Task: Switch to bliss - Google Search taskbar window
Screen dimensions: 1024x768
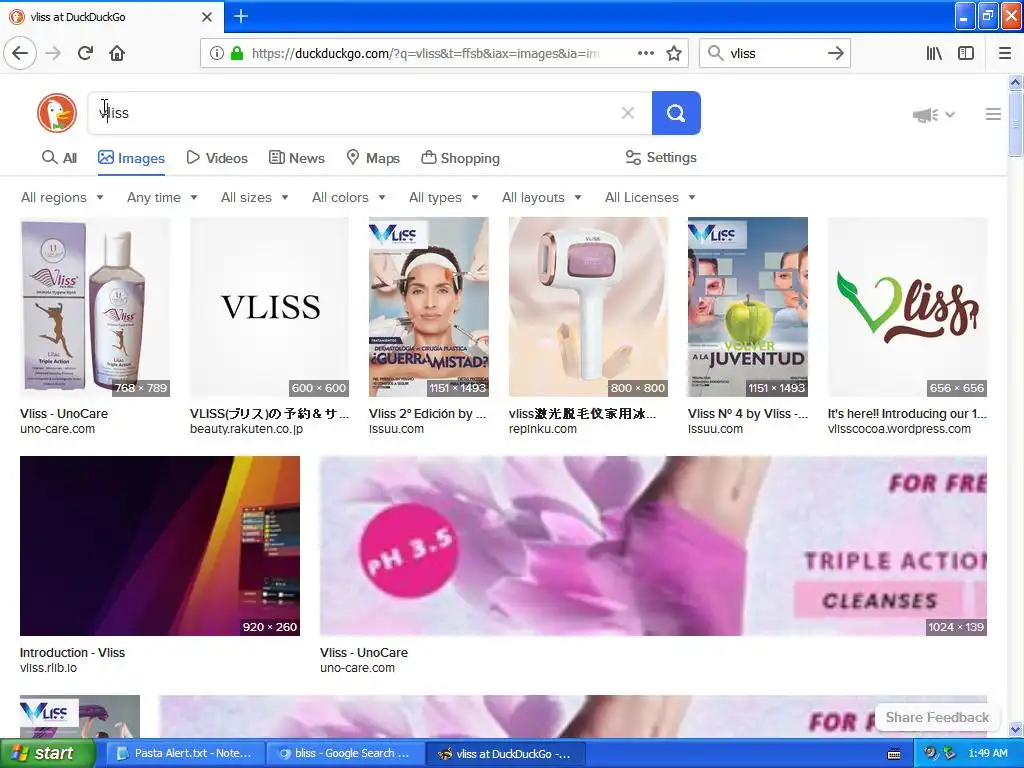Action: [344, 754]
